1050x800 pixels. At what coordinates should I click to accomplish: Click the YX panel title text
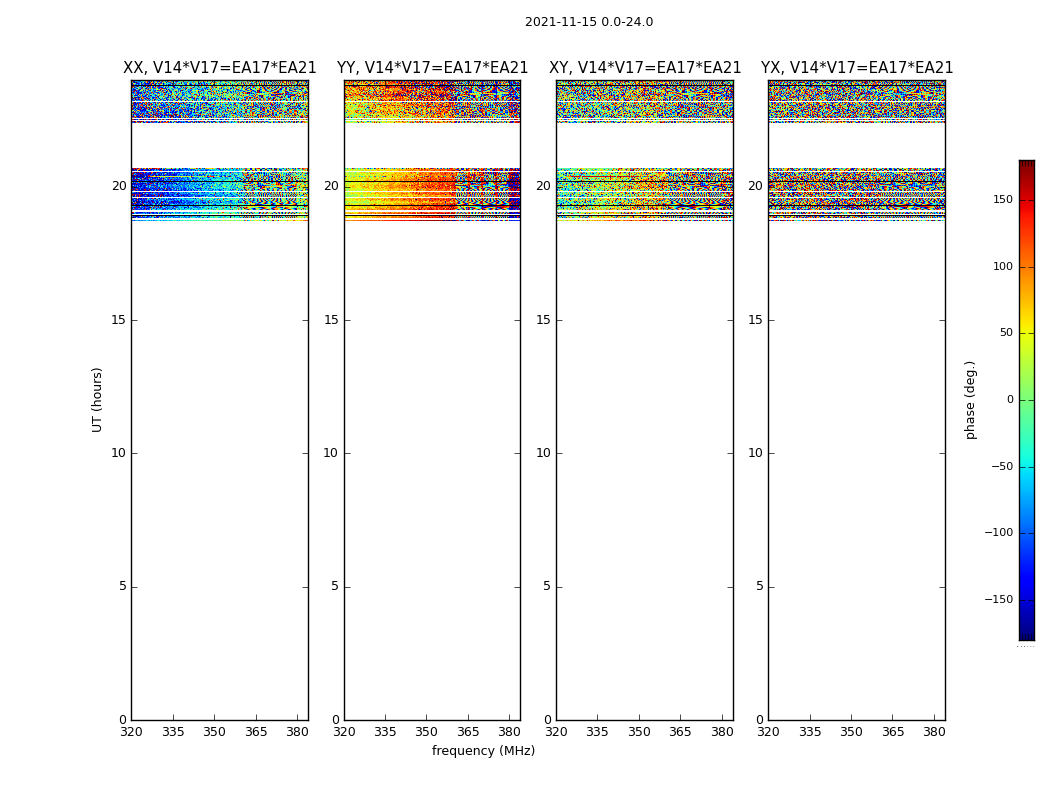[x=857, y=68]
